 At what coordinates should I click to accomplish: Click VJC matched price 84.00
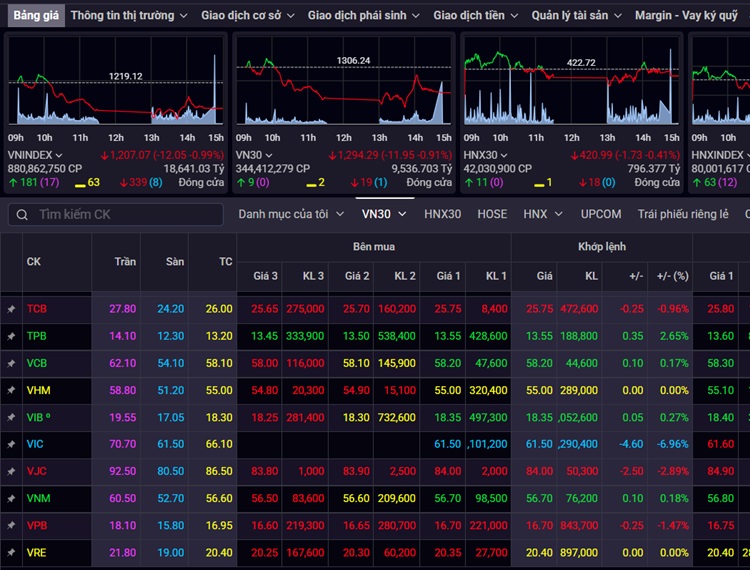coord(540,471)
